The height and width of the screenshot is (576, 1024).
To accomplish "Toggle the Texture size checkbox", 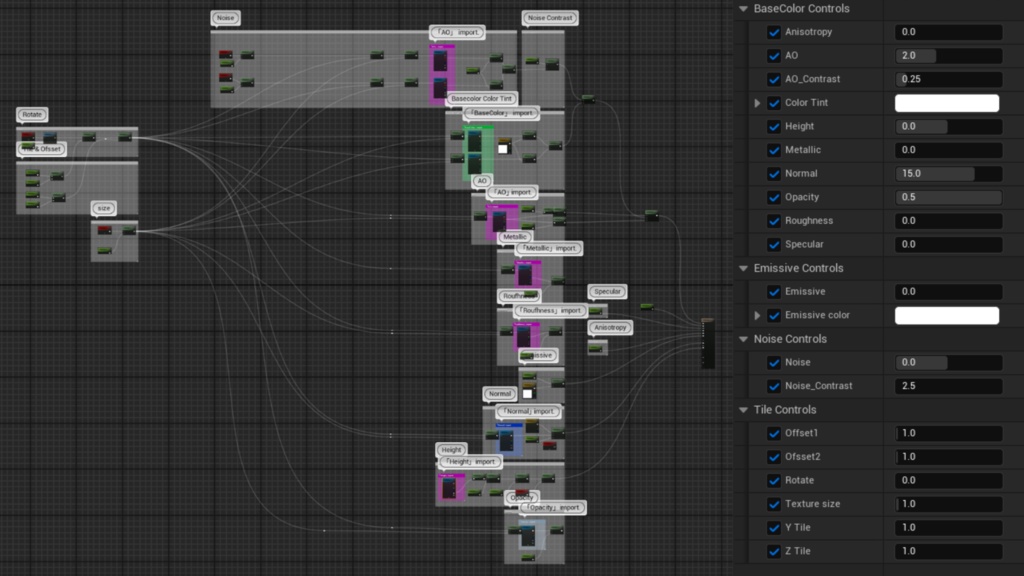I will point(774,504).
